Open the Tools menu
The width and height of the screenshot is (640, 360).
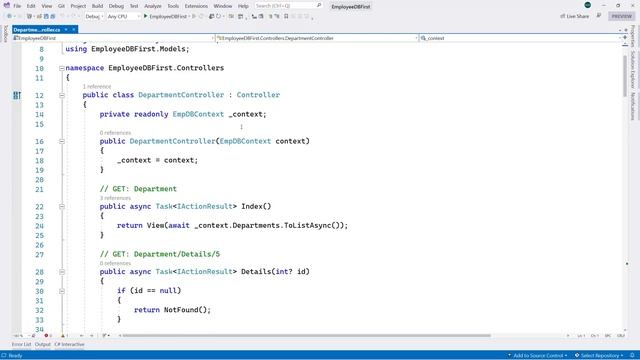173,6
